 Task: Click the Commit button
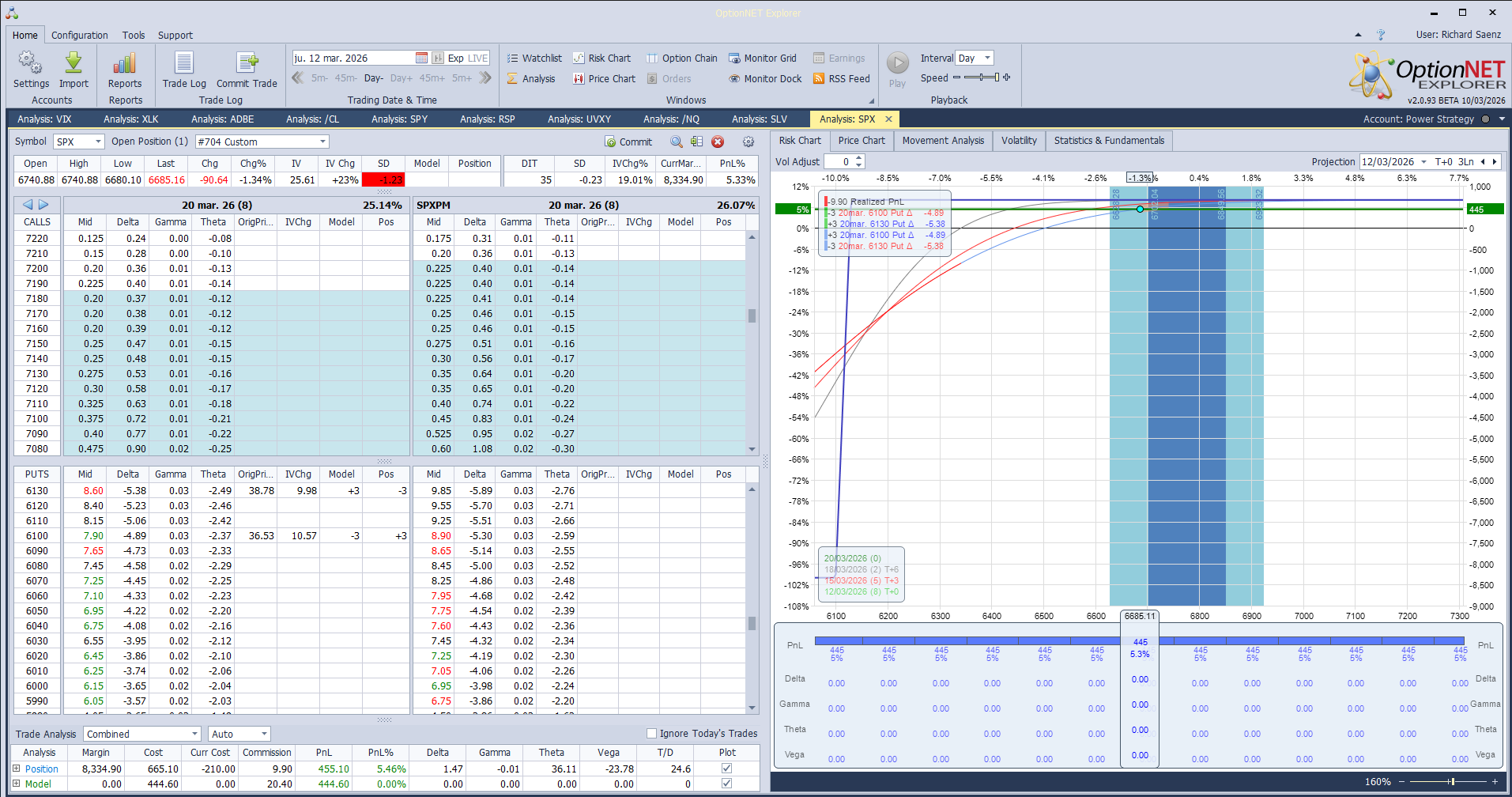pyautogui.click(x=628, y=142)
